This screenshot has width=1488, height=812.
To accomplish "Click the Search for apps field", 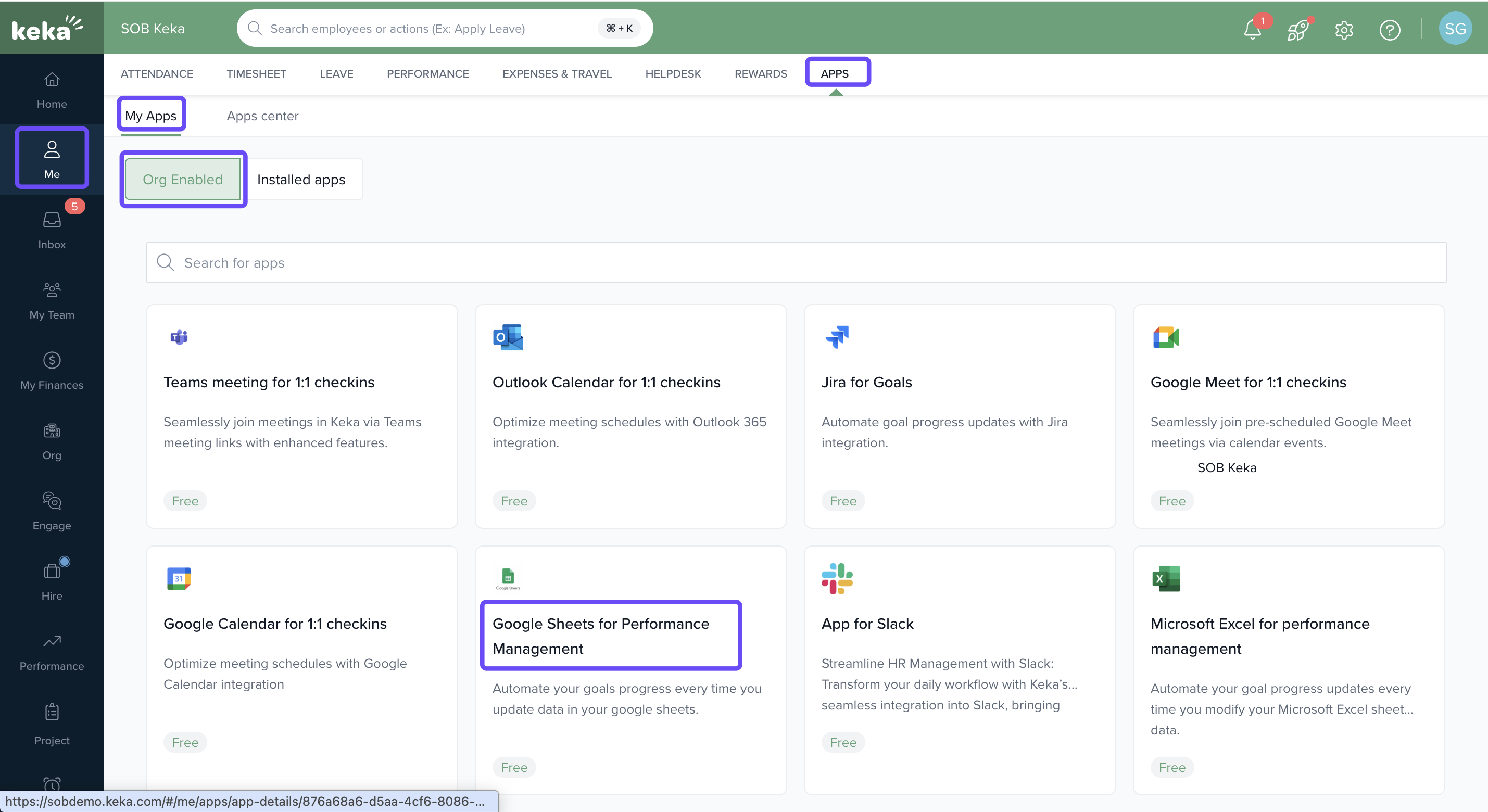I will coord(796,263).
